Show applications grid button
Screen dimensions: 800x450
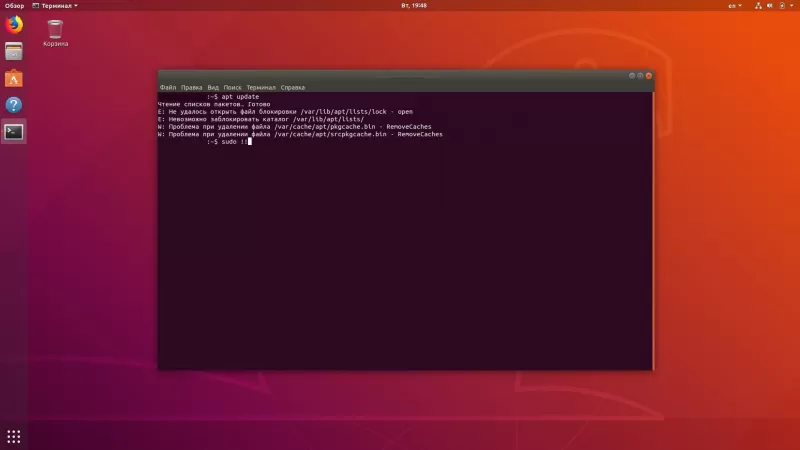point(14,436)
